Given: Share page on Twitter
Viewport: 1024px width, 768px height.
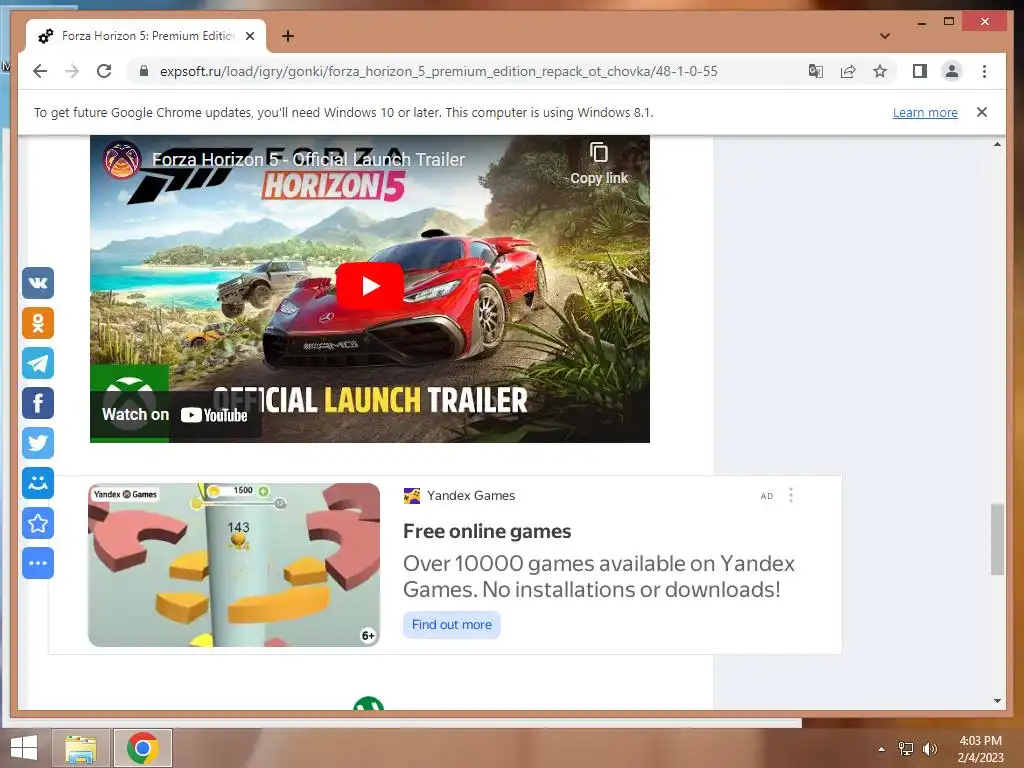Looking at the screenshot, I should (38, 443).
